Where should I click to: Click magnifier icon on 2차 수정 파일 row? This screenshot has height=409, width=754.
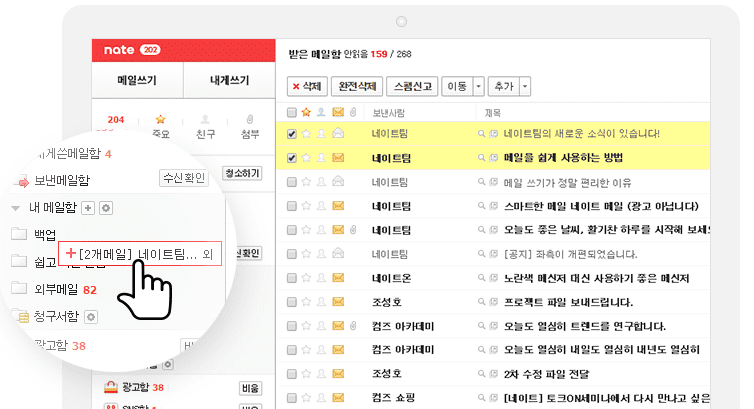click(481, 373)
